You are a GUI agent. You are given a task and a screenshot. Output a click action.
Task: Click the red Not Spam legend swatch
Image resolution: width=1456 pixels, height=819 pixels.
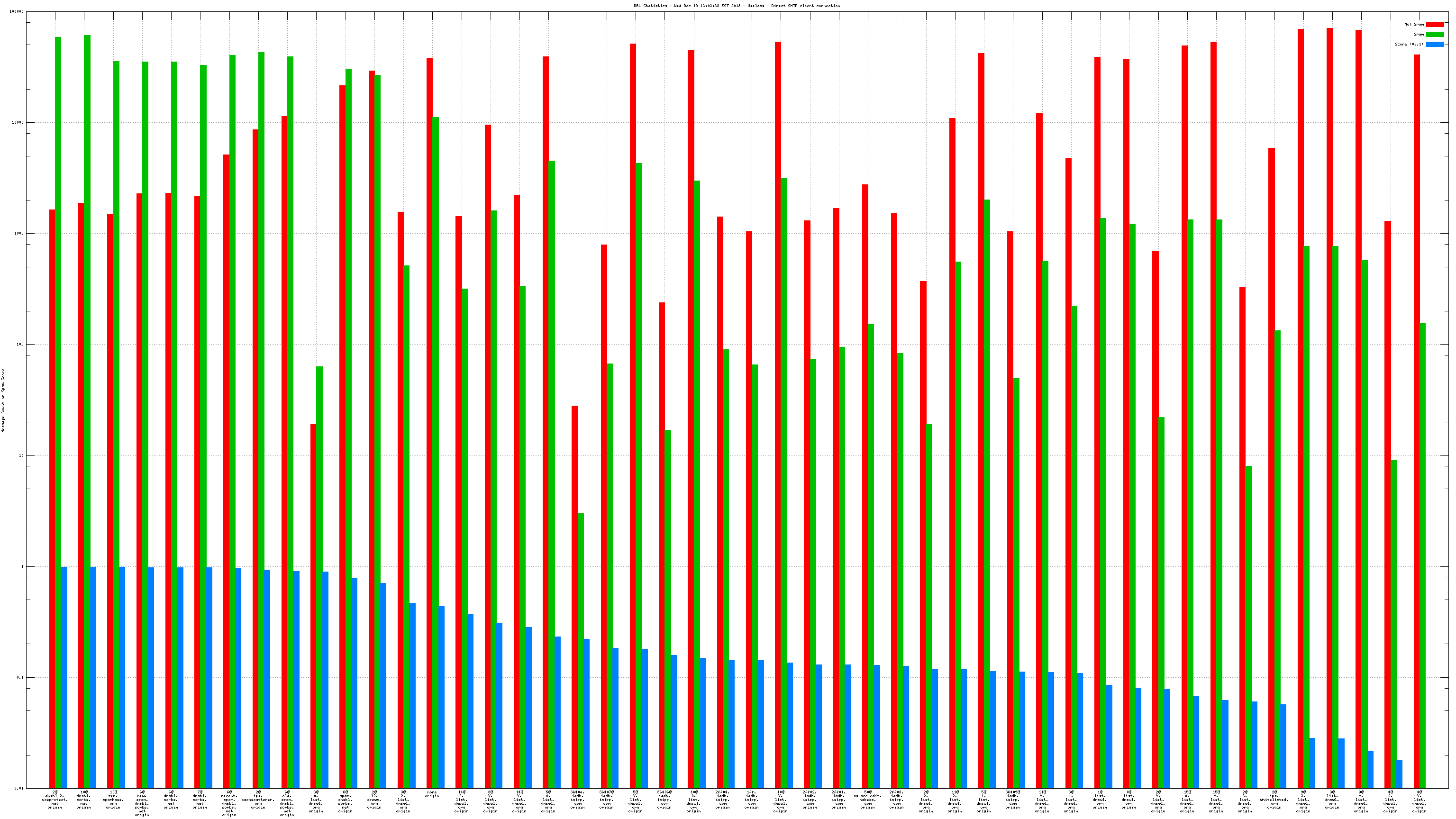[x=1435, y=24]
